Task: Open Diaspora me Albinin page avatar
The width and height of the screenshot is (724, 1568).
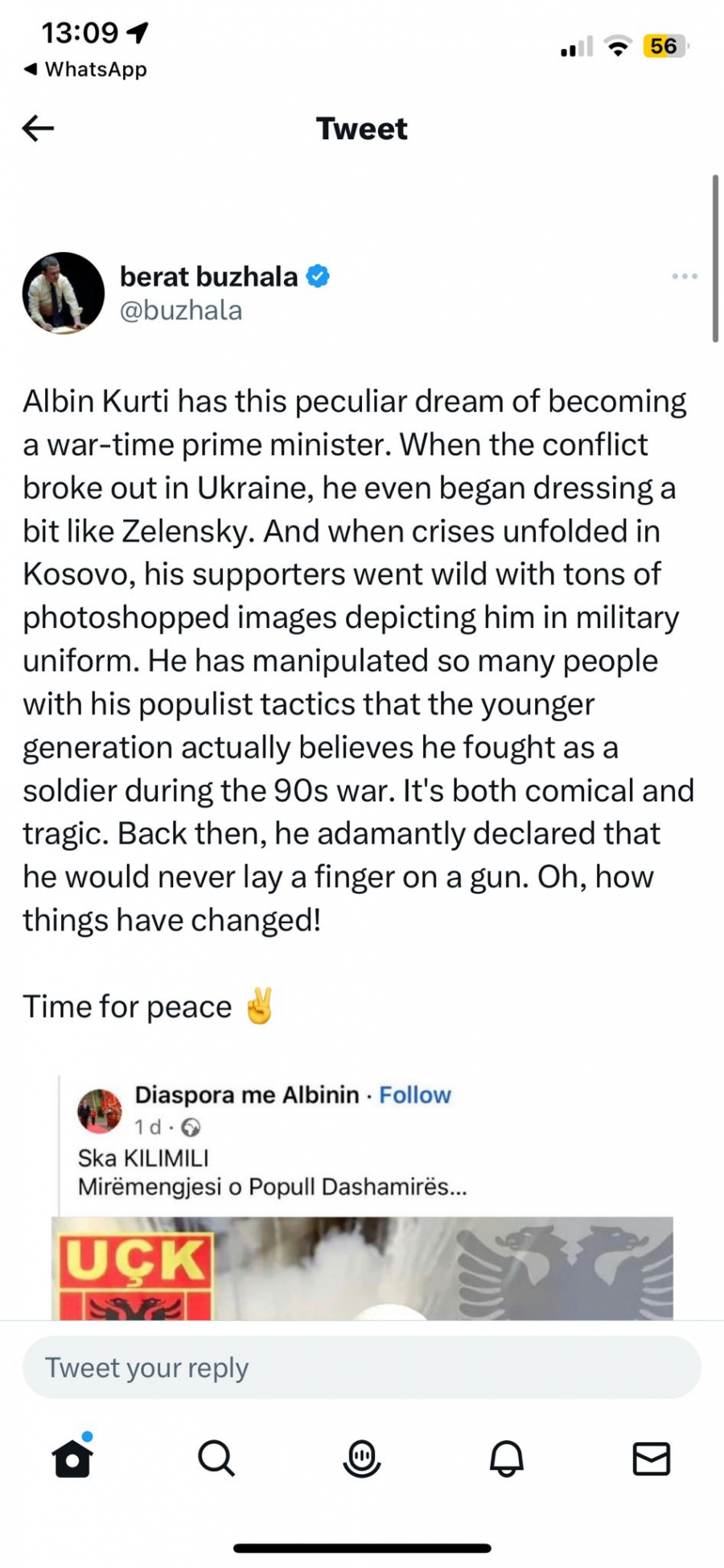Action: 99,1111
